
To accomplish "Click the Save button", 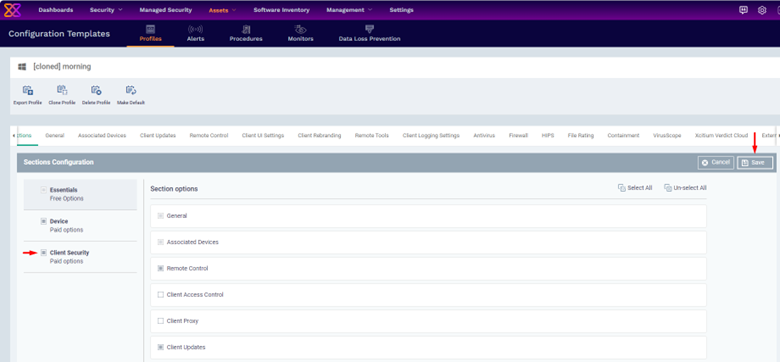I will tap(755, 163).
